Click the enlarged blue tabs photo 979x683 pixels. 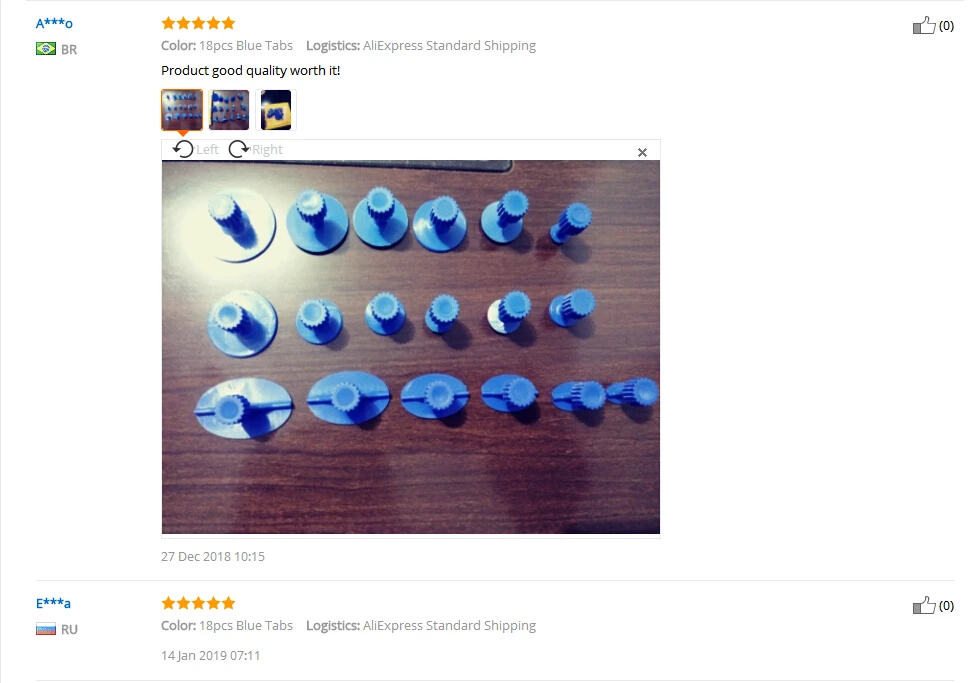[x=411, y=347]
